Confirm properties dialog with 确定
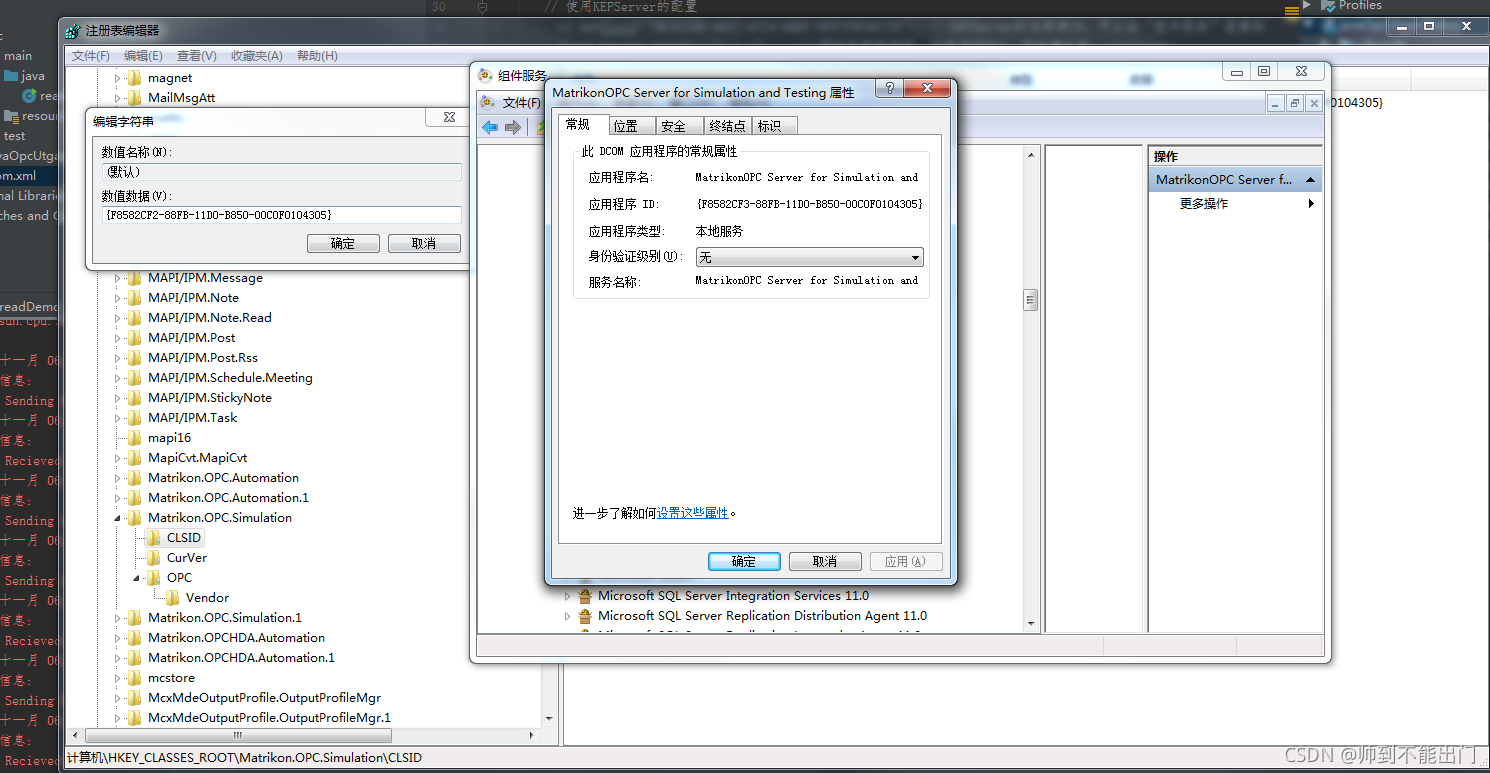This screenshot has width=1490, height=773. click(744, 561)
